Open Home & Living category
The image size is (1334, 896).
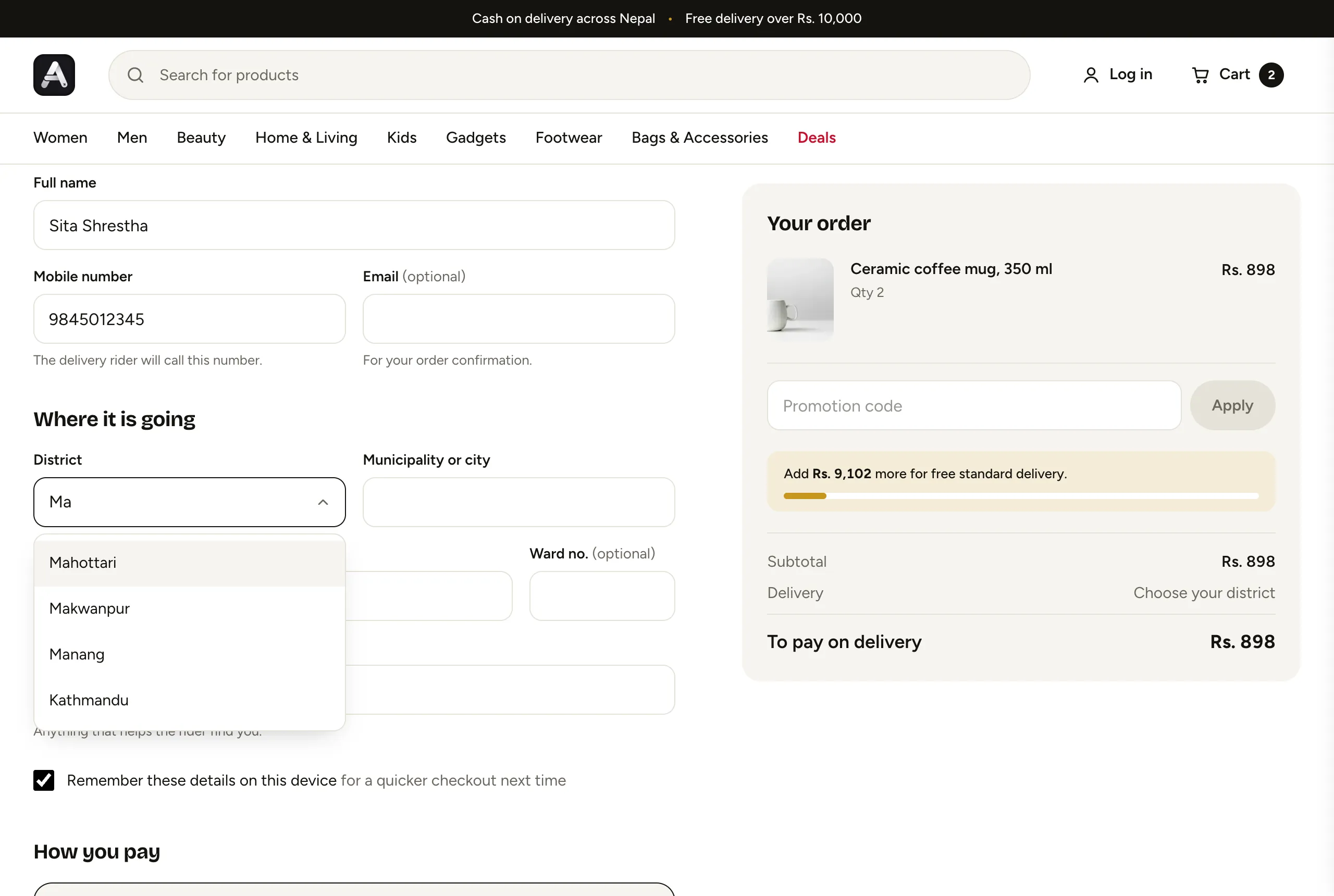[x=306, y=138]
